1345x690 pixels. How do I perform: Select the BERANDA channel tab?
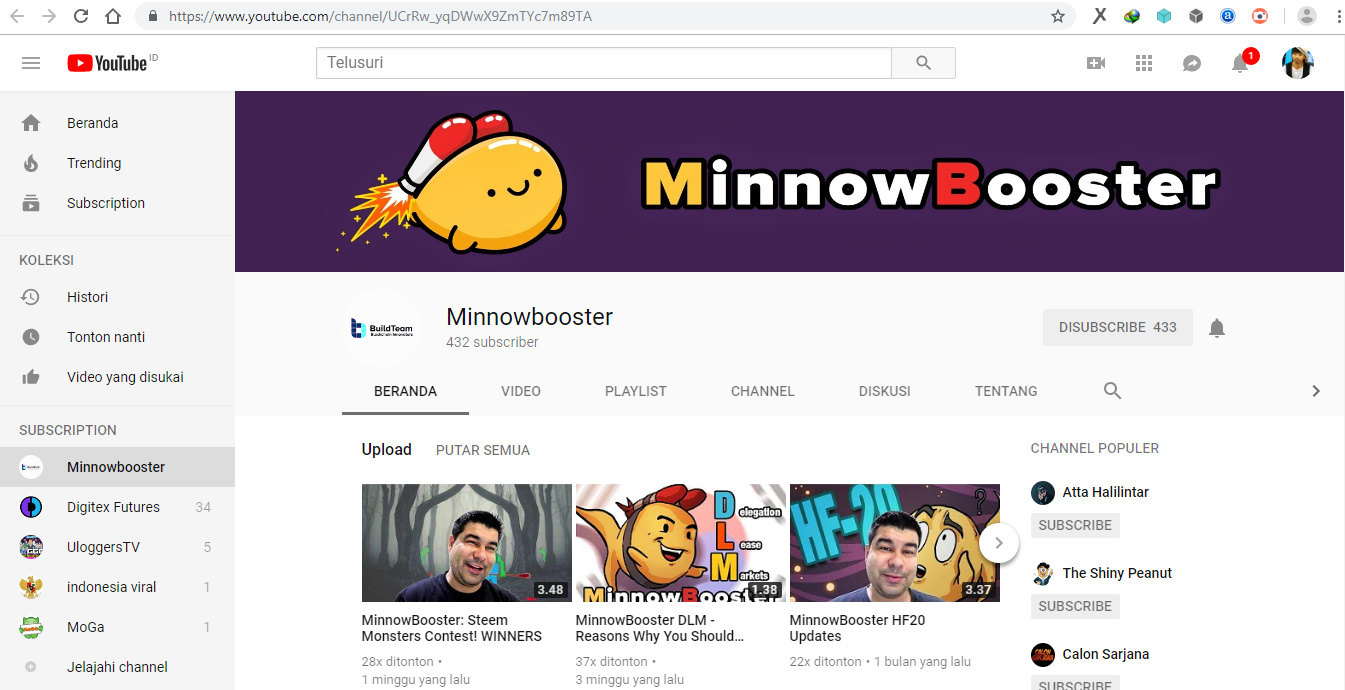tap(405, 391)
